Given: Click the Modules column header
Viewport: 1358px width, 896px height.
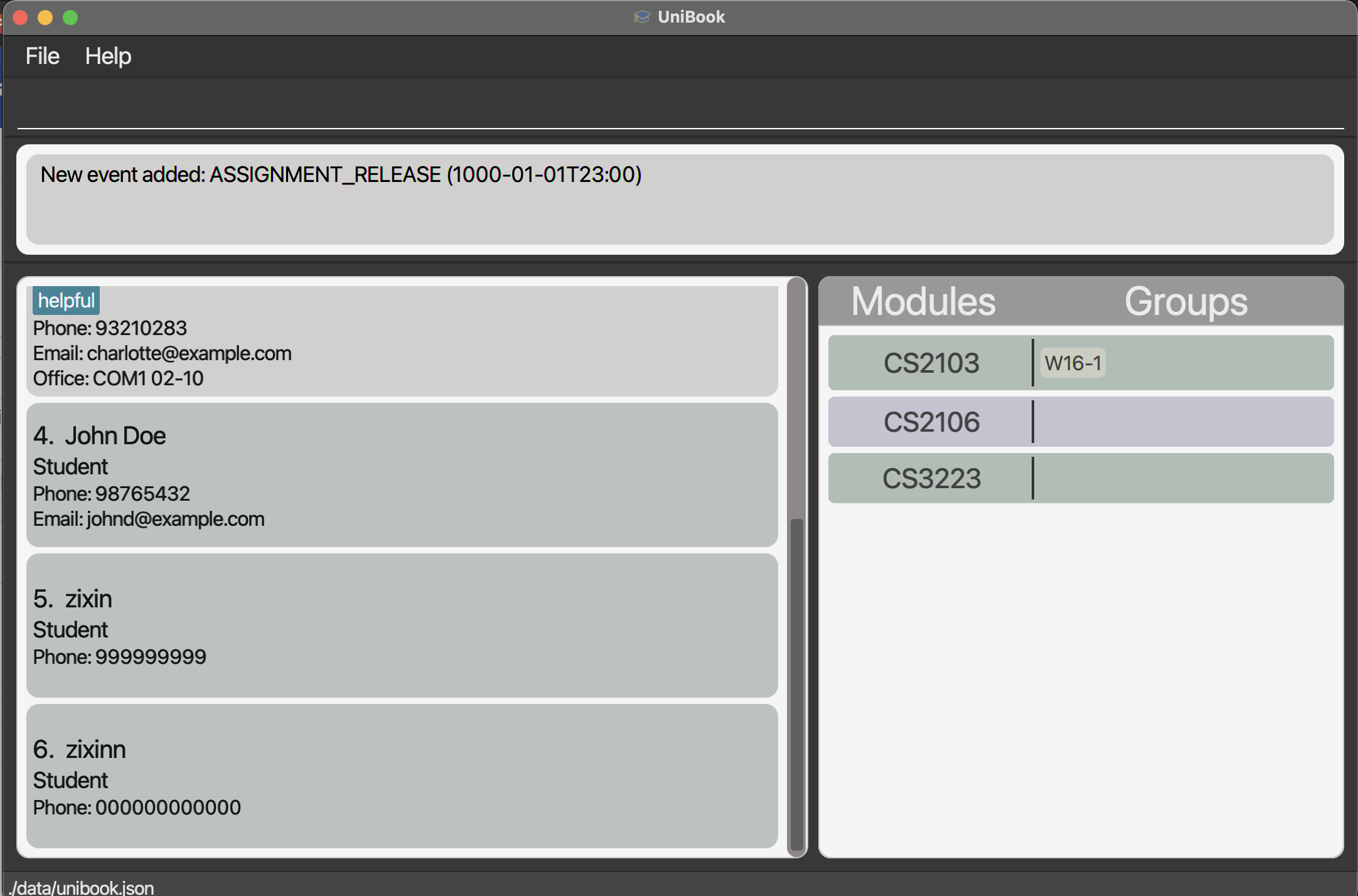Looking at the screenshot, I should tap(923, 302).
